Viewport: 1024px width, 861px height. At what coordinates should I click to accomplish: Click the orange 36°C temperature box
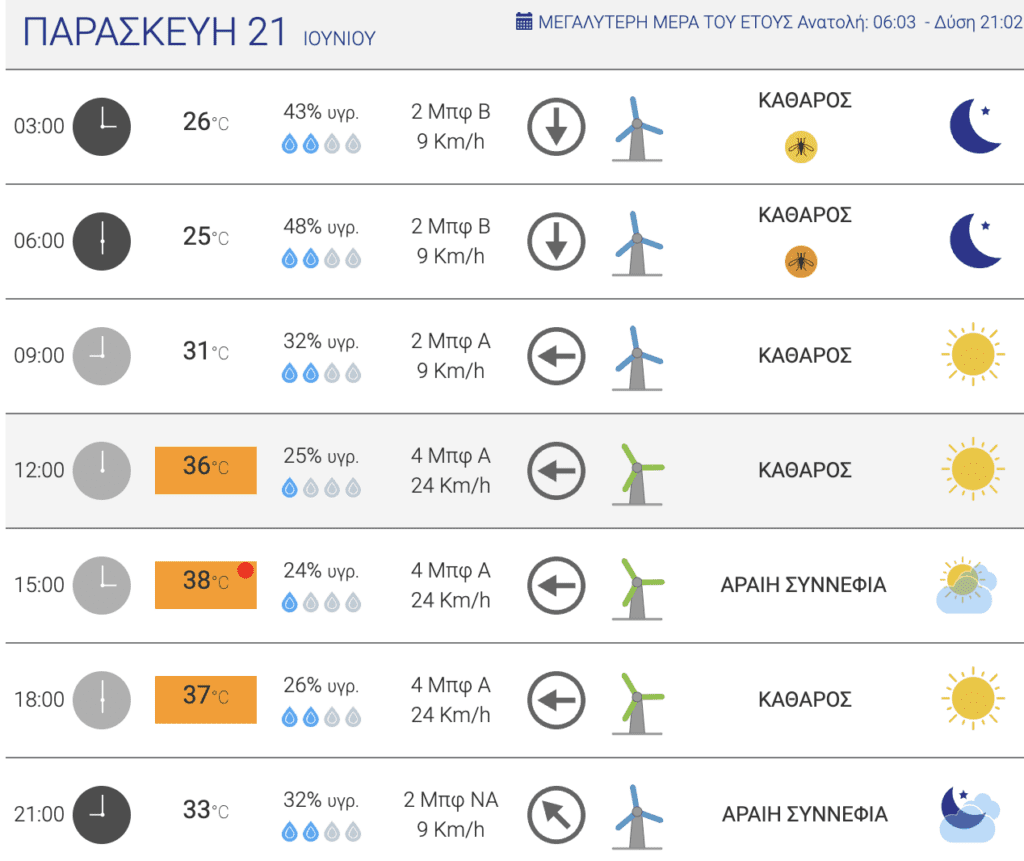point(206,470)
